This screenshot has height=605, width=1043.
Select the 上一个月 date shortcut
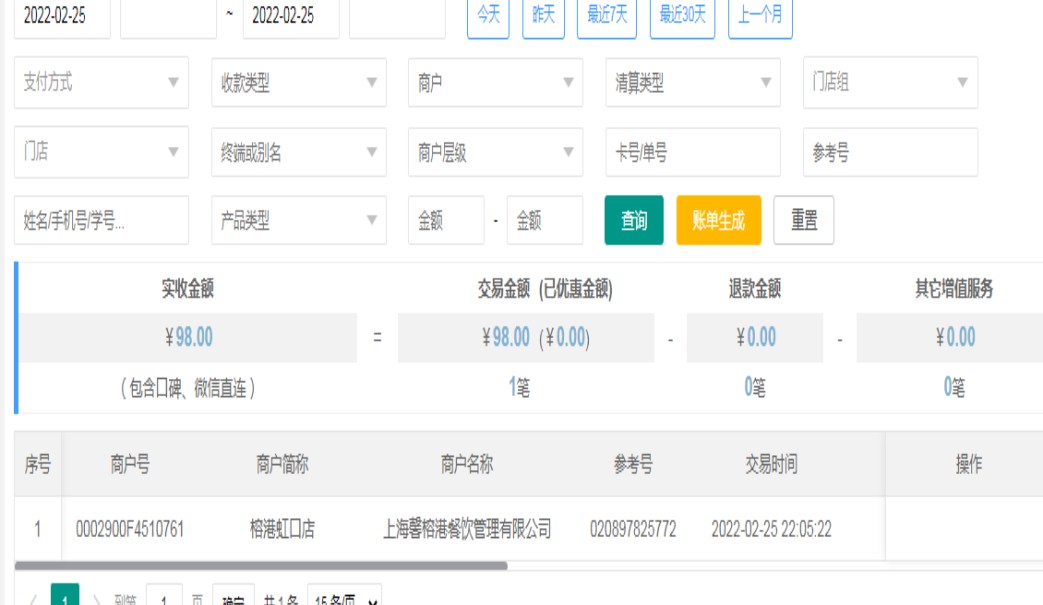pos(760,16)
